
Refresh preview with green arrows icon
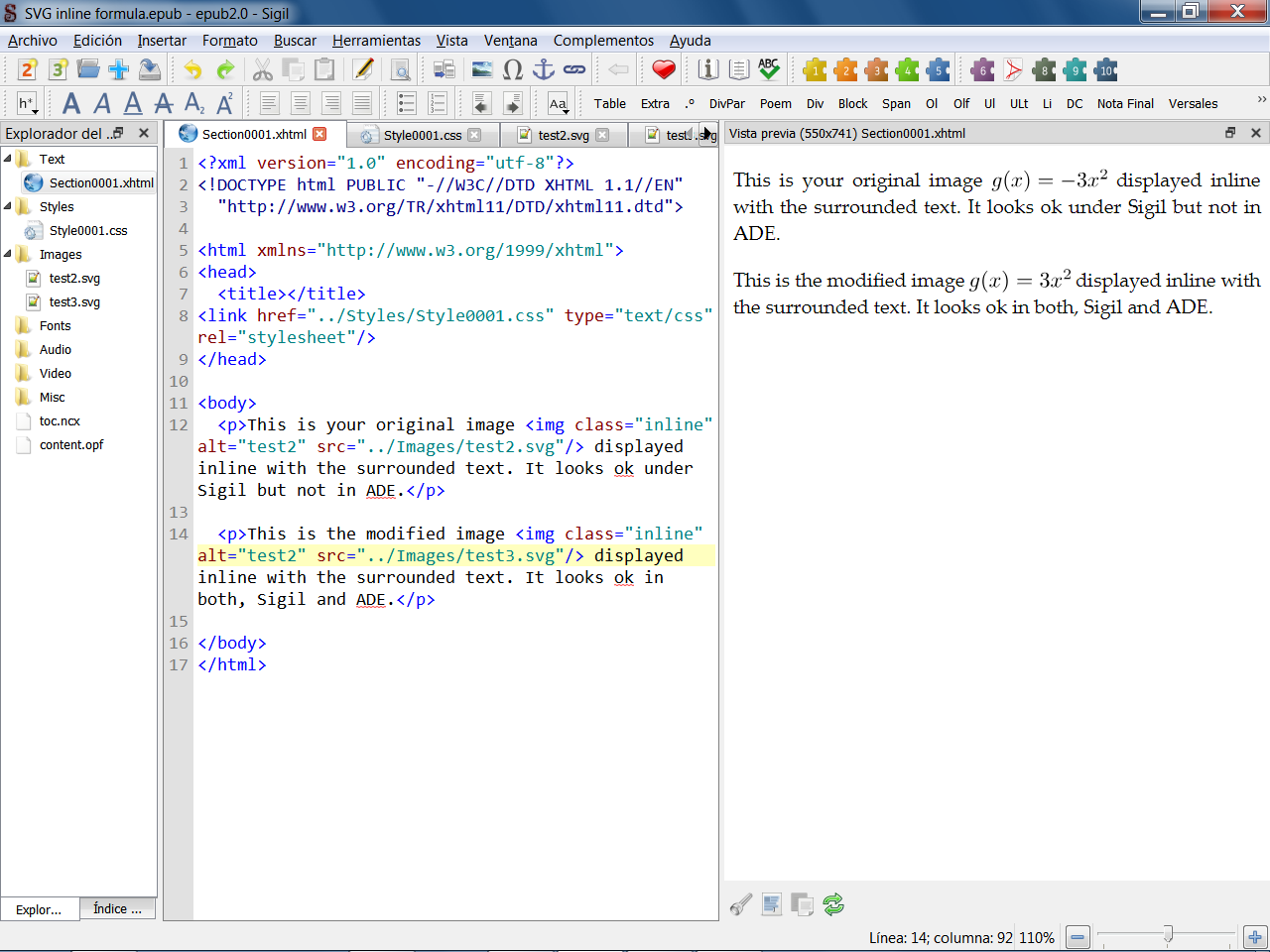[x=833, y=904]
